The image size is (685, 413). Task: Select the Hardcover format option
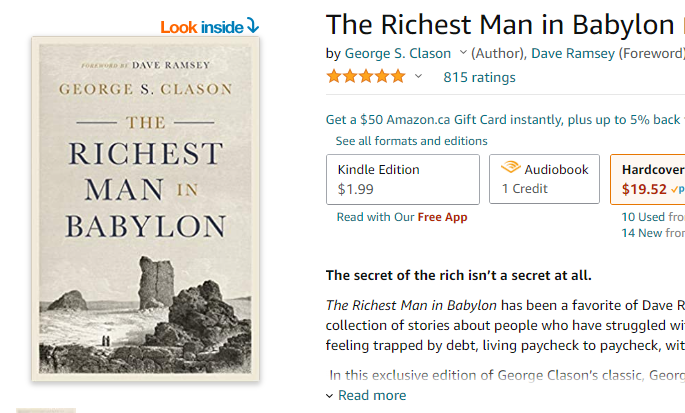coord(648,179)
